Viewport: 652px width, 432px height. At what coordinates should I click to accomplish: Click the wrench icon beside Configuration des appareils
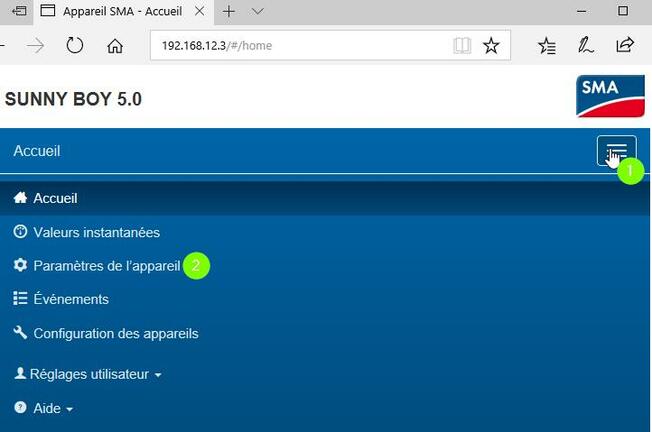pyautogui.click(x=20, y=332)
